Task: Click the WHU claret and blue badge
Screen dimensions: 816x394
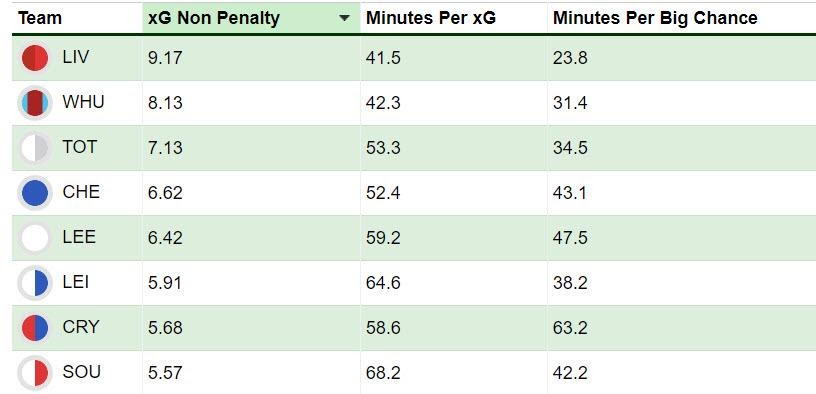Action: click(x=35, y=103)
